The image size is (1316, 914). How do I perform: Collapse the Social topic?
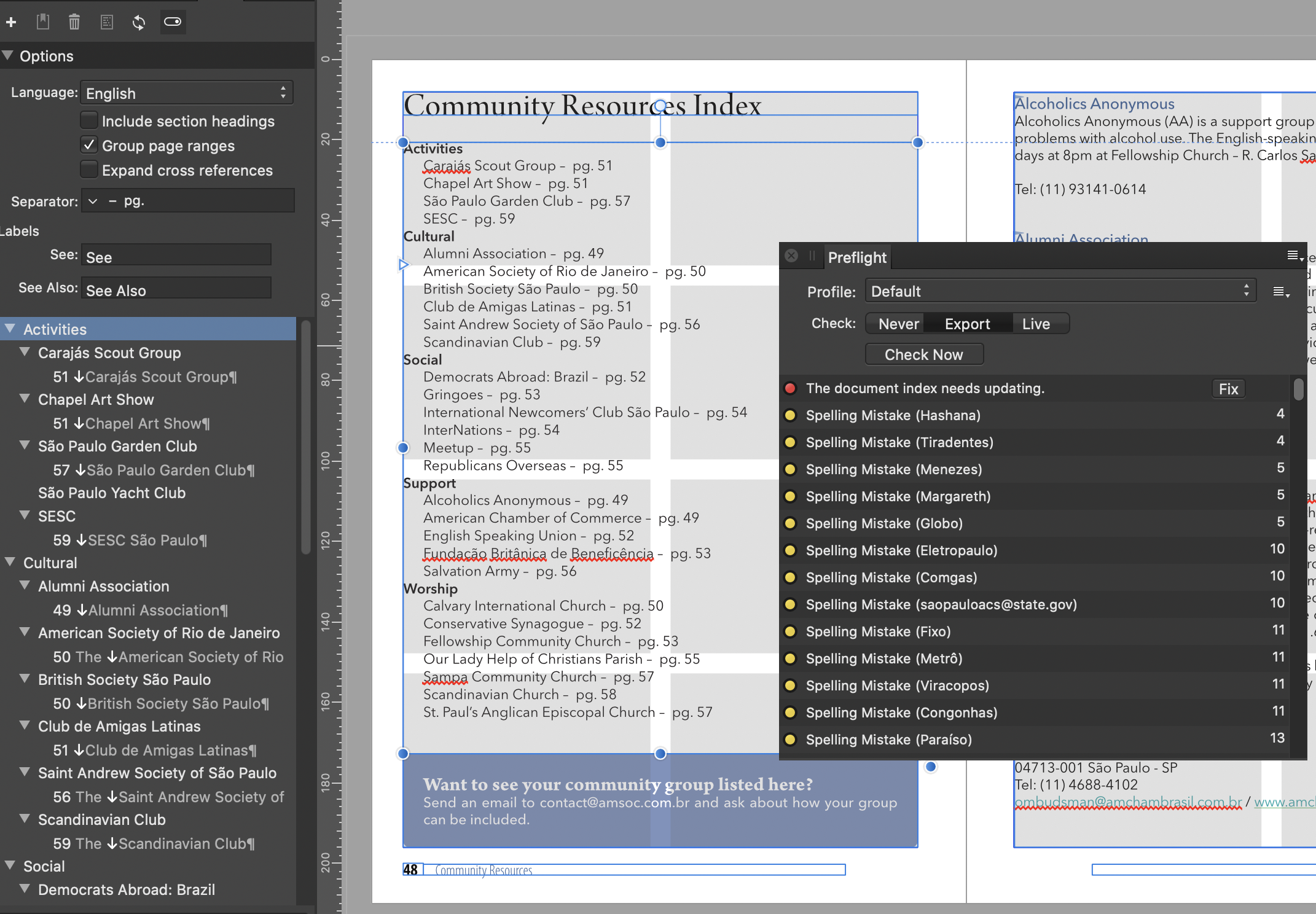10,865
